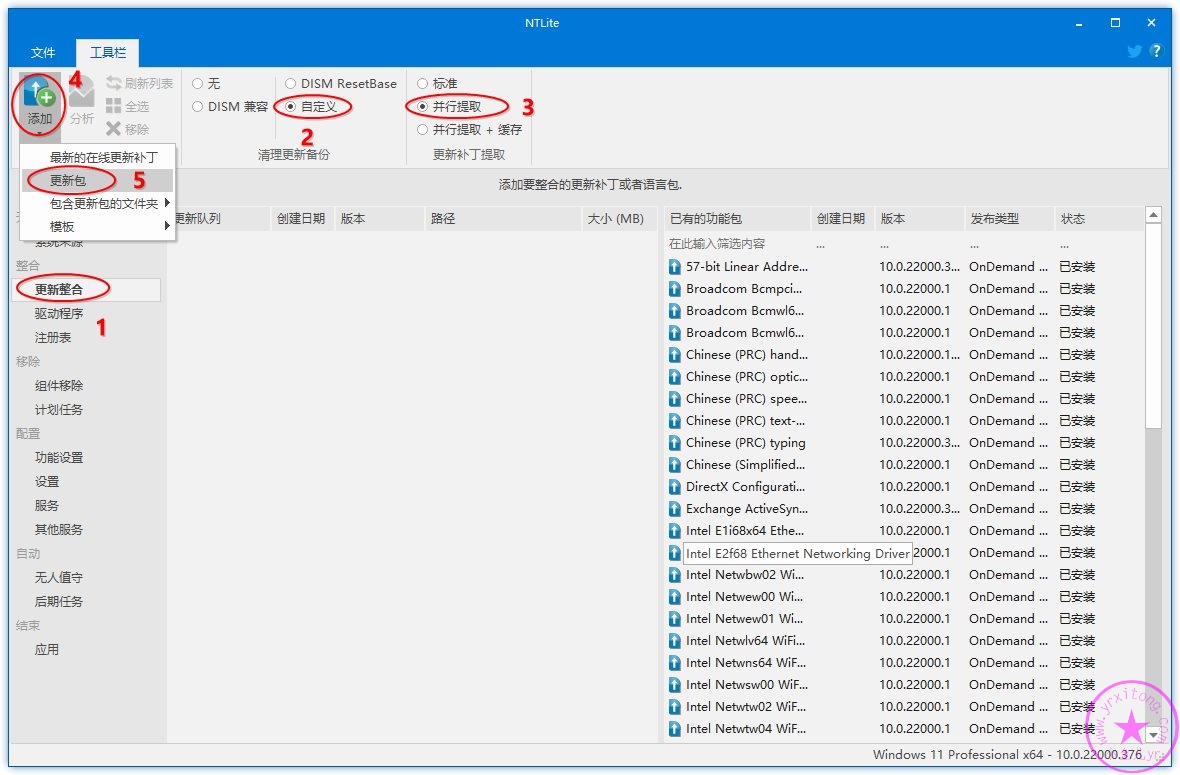Click the 全选 select-all icon
Image resolution: width=1180 pixels, height=775 pixels.
(114, 106)
